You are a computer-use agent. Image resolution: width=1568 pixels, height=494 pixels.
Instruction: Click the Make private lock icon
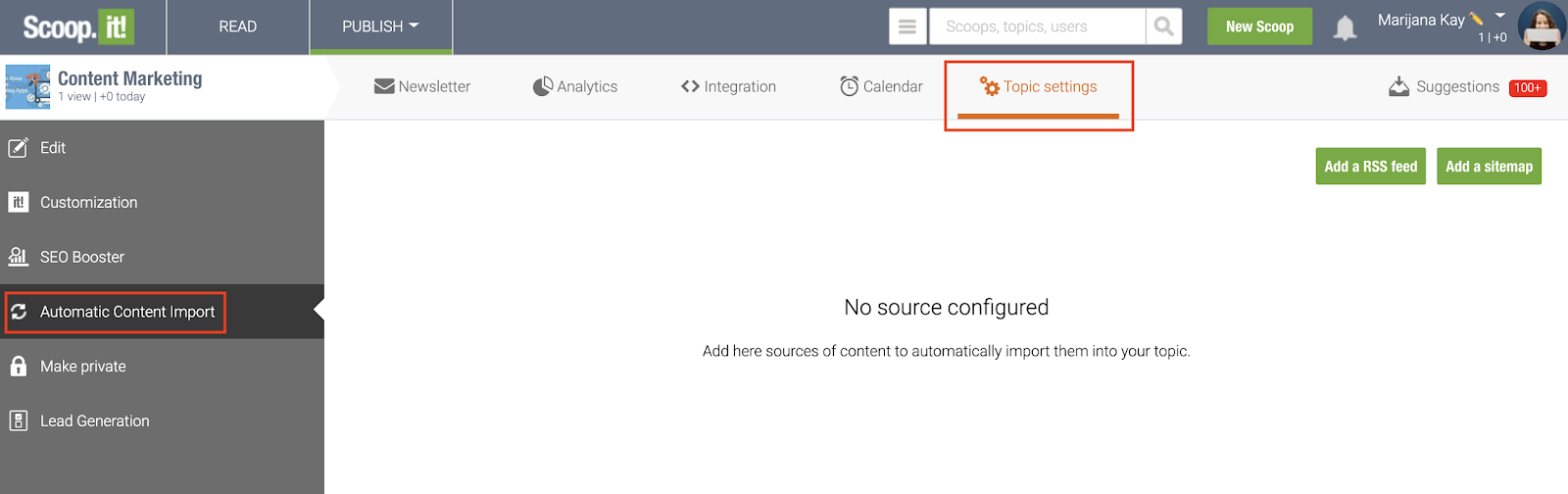coord(18,366)
